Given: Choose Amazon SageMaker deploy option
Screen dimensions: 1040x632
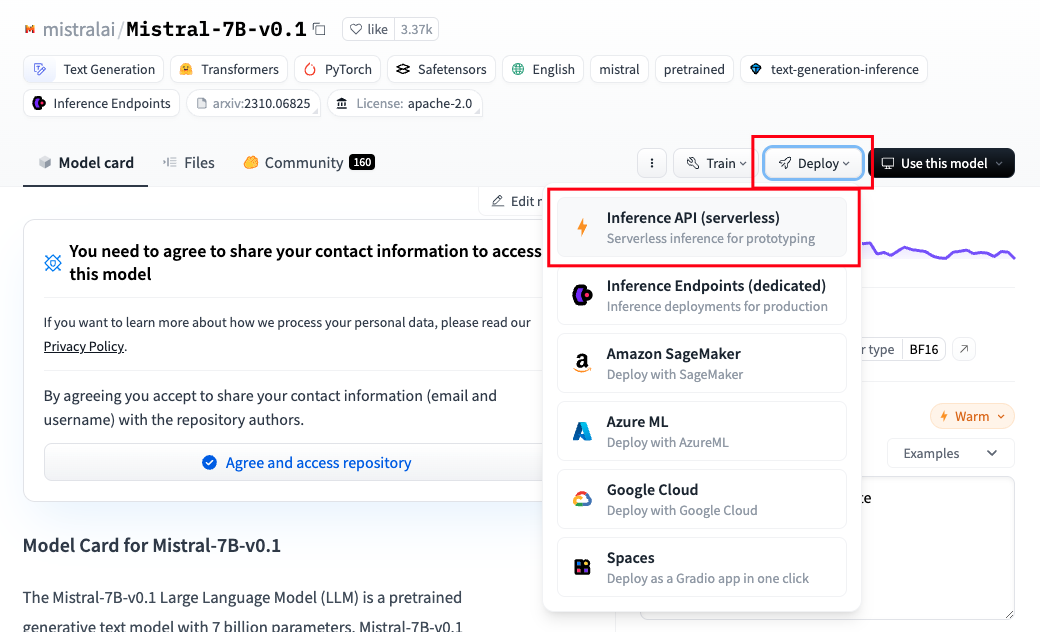Looking at the screenshot, I should click(702, 363).
